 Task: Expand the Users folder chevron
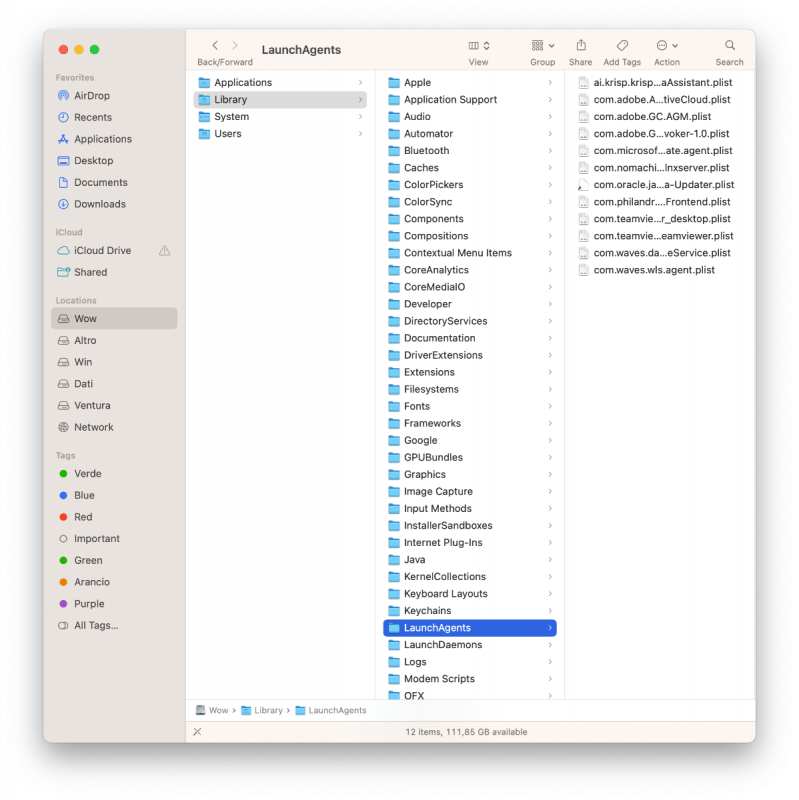[x=360, y=134]
